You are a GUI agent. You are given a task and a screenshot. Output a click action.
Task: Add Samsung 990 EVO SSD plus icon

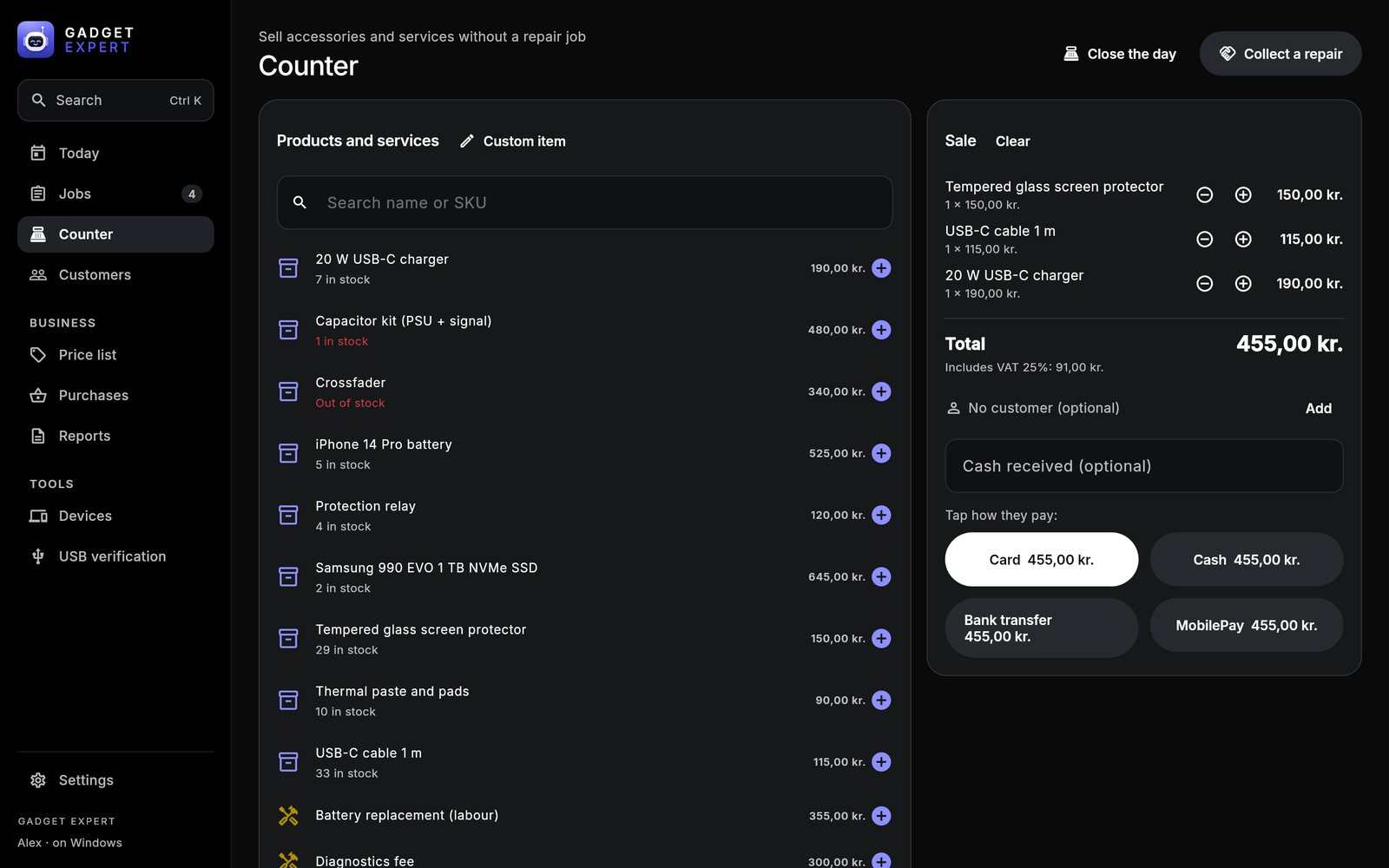[881, 576]
